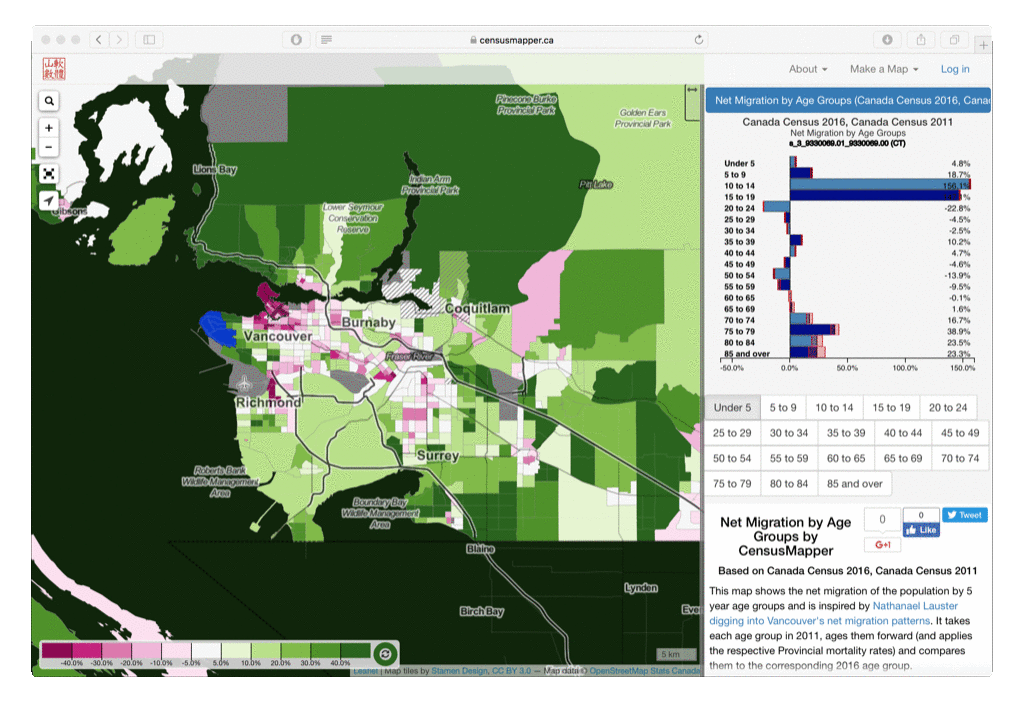Open digging into Vancouver's net migration link
This screenshot has width=1024, height=714.
[820, 621]
